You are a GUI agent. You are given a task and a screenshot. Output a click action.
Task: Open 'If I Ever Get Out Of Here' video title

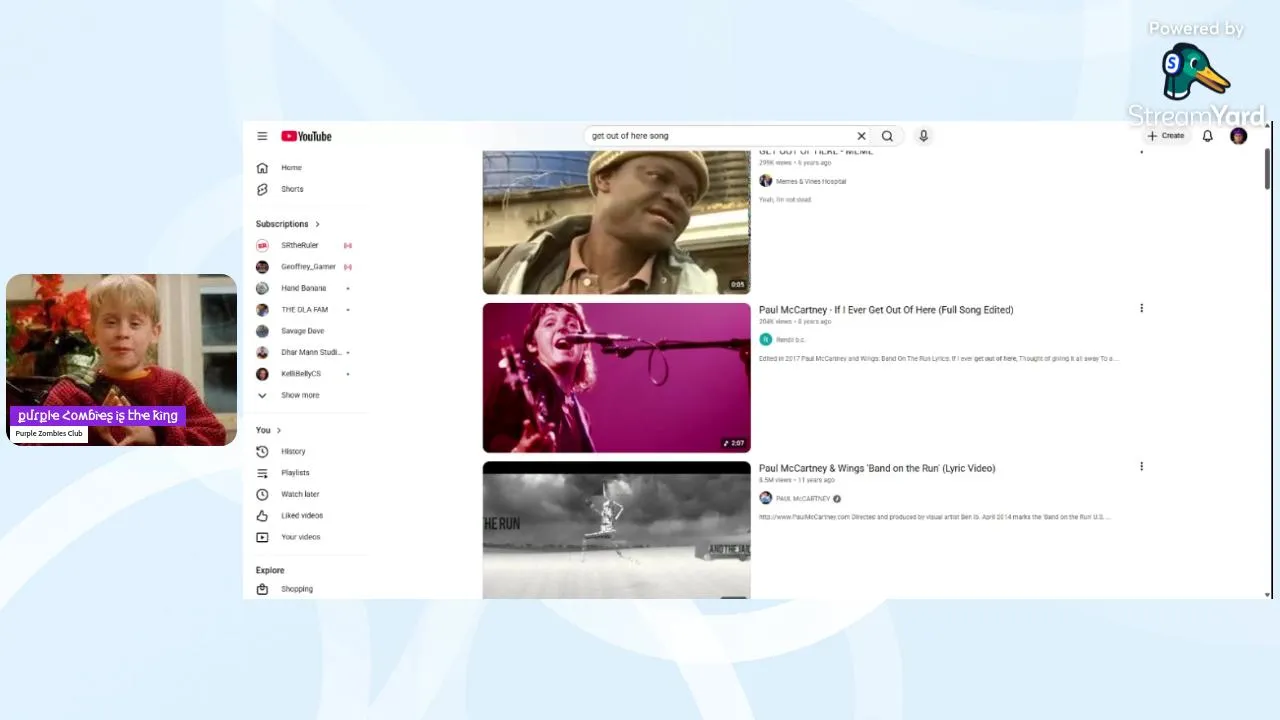pyautogui.click(x=886, y=310)
